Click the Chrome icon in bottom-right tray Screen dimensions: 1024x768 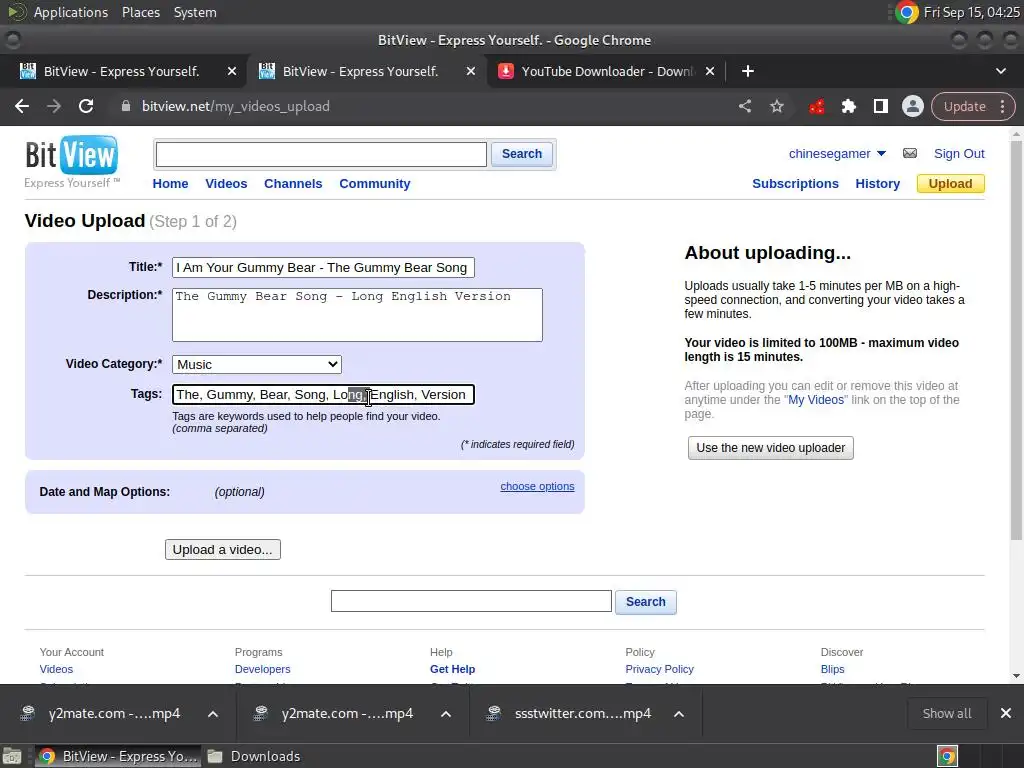click(947, 756)
